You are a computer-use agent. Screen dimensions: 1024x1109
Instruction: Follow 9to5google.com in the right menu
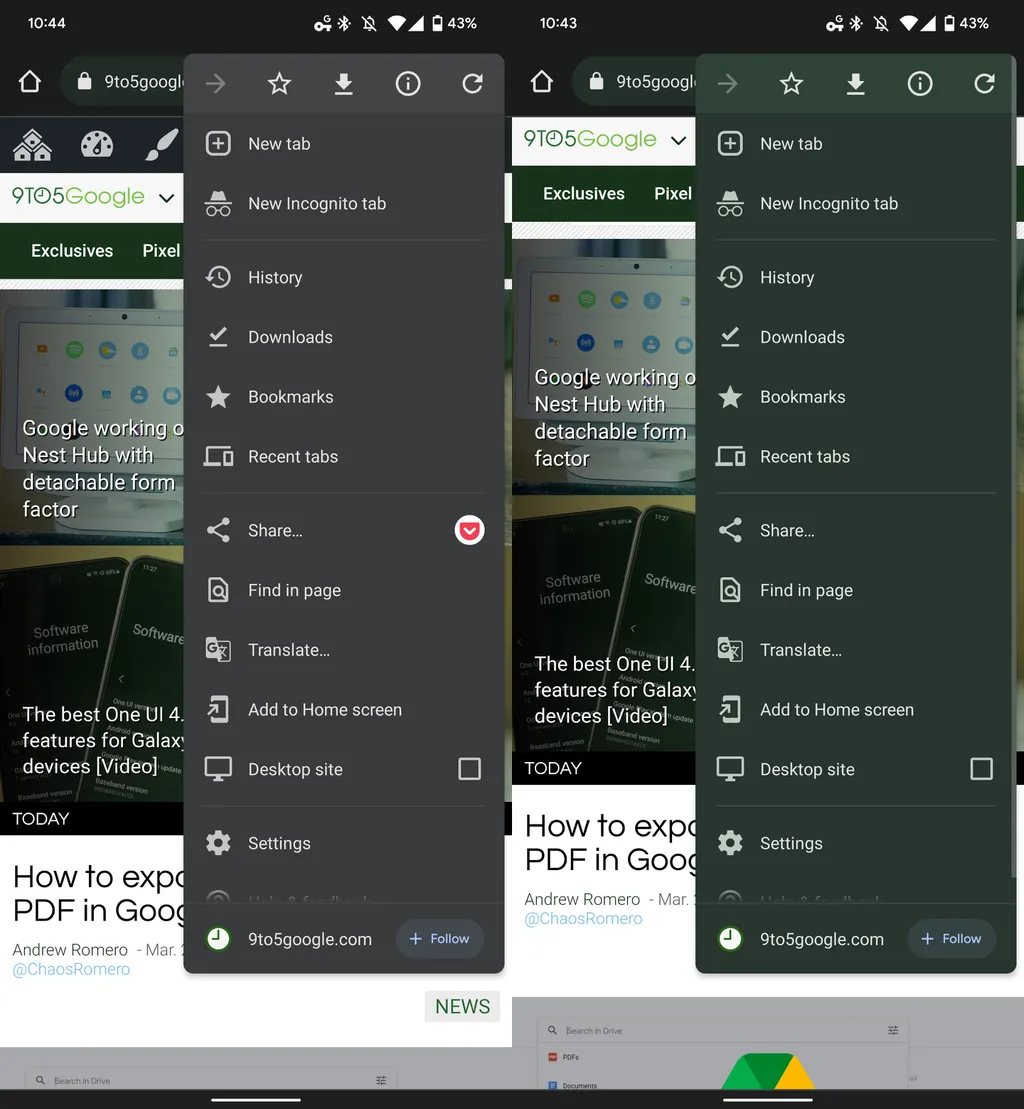[952, 939]
